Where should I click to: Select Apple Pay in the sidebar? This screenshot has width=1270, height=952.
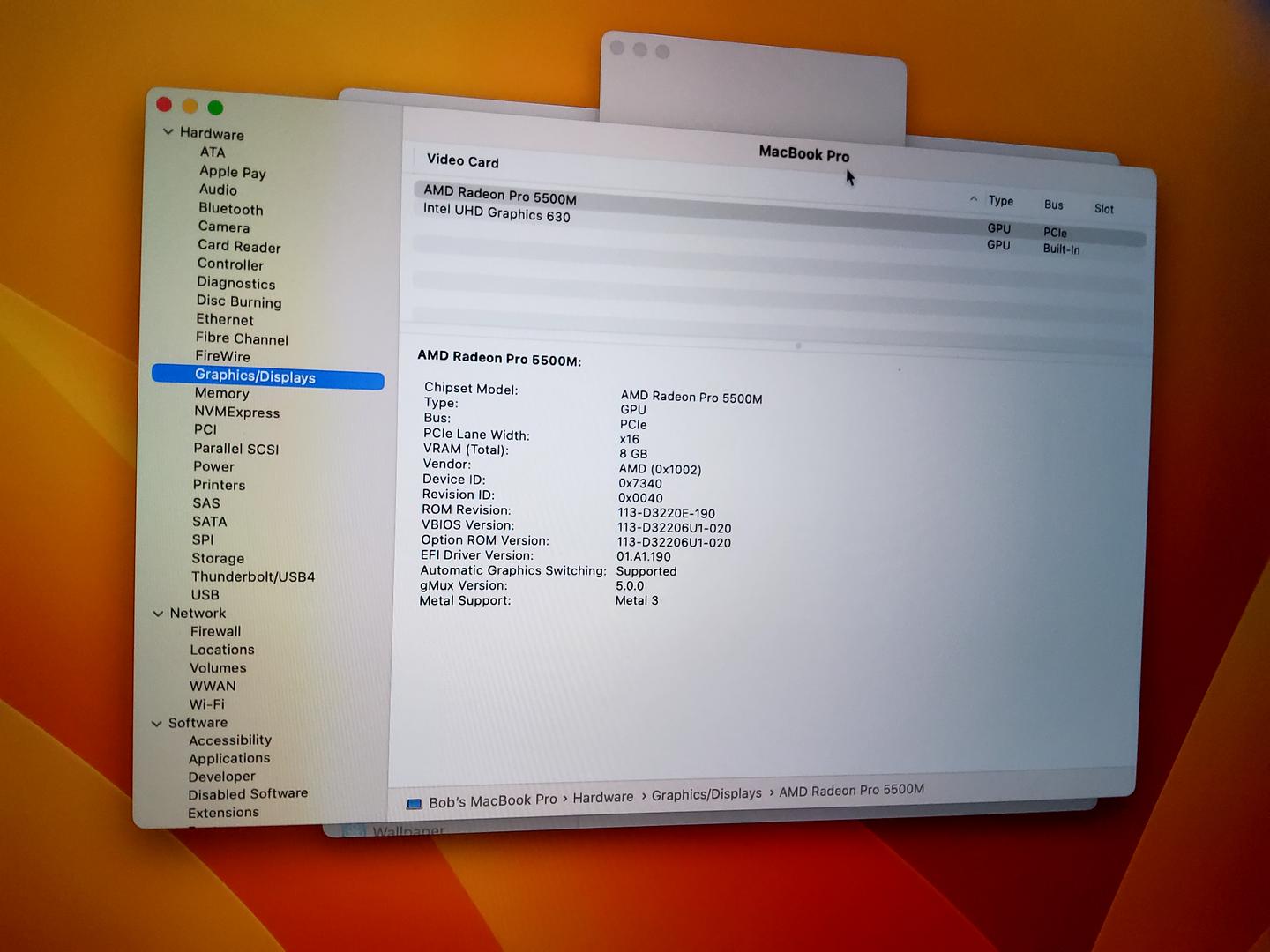click(x=233, y=172)
